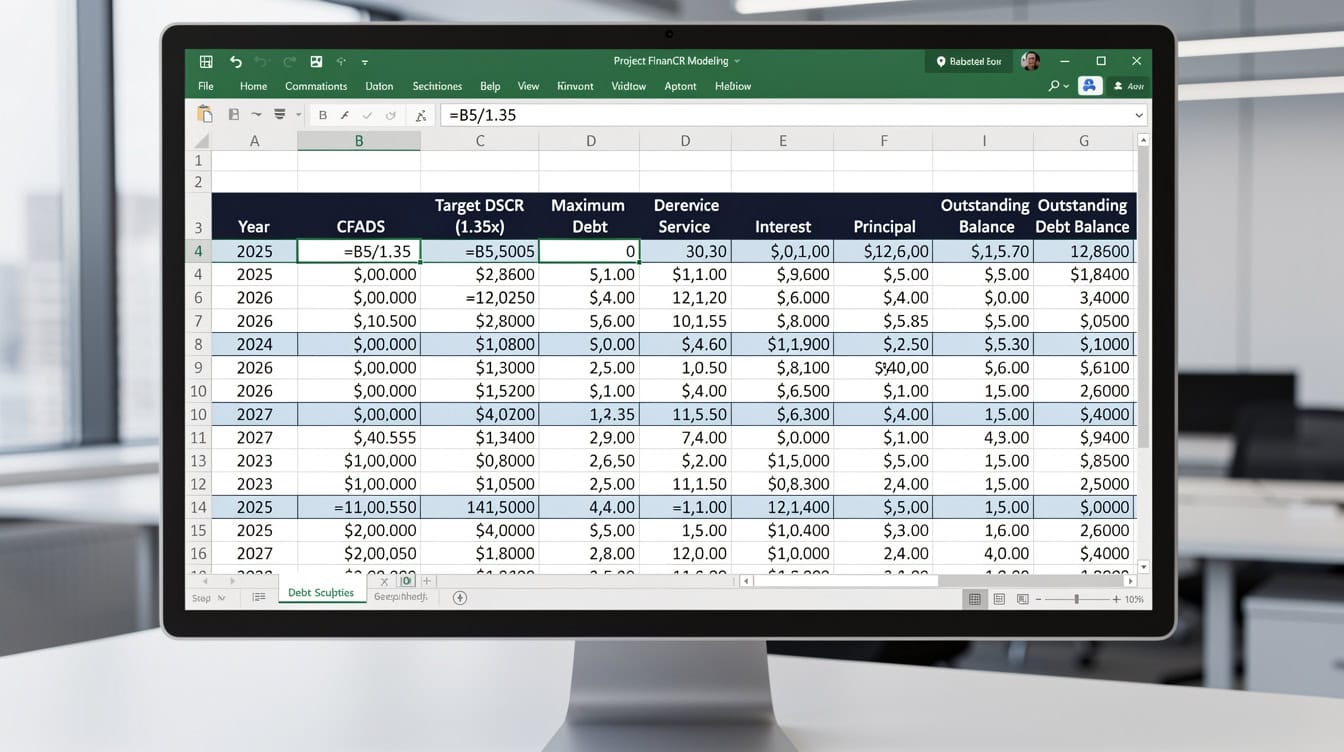Click the Paste clipboard icon
This screenshot has height=752, width=1344.
(205, 114)
